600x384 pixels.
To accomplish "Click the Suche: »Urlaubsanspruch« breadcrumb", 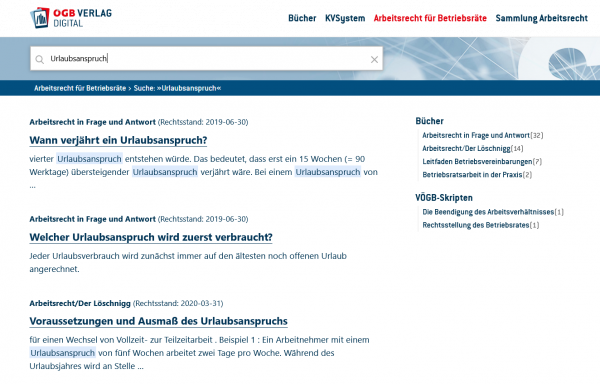I will coord(177,88).
